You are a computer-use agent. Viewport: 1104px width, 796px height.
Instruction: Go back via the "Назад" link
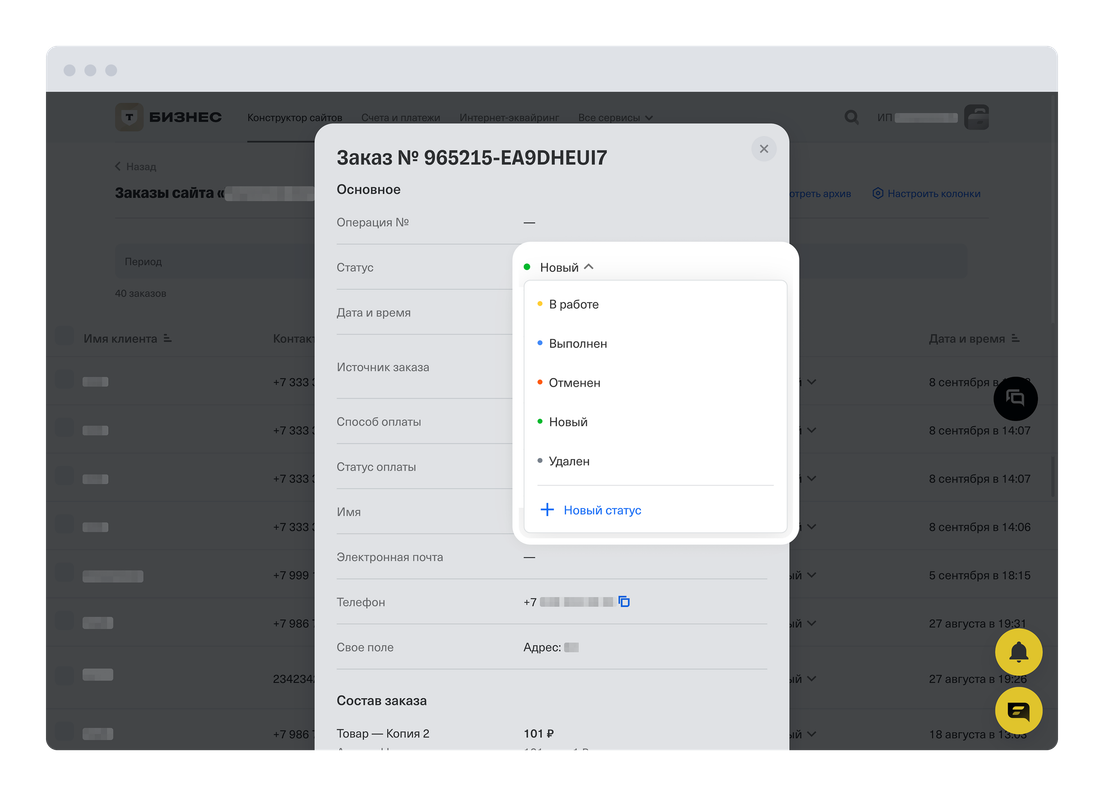pyautogui.click(x=136, y=167)
